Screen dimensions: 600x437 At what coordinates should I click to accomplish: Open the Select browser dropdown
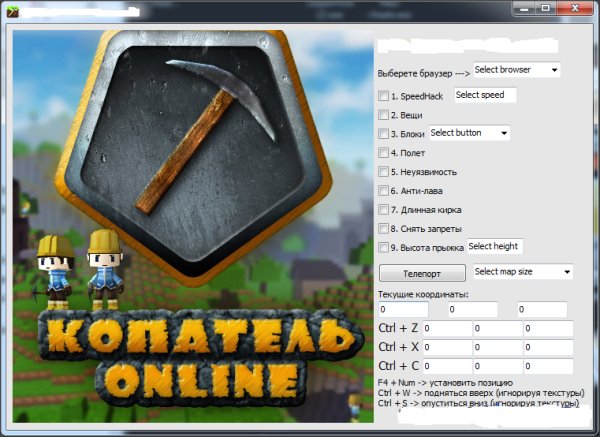click(x=517, y=70)
